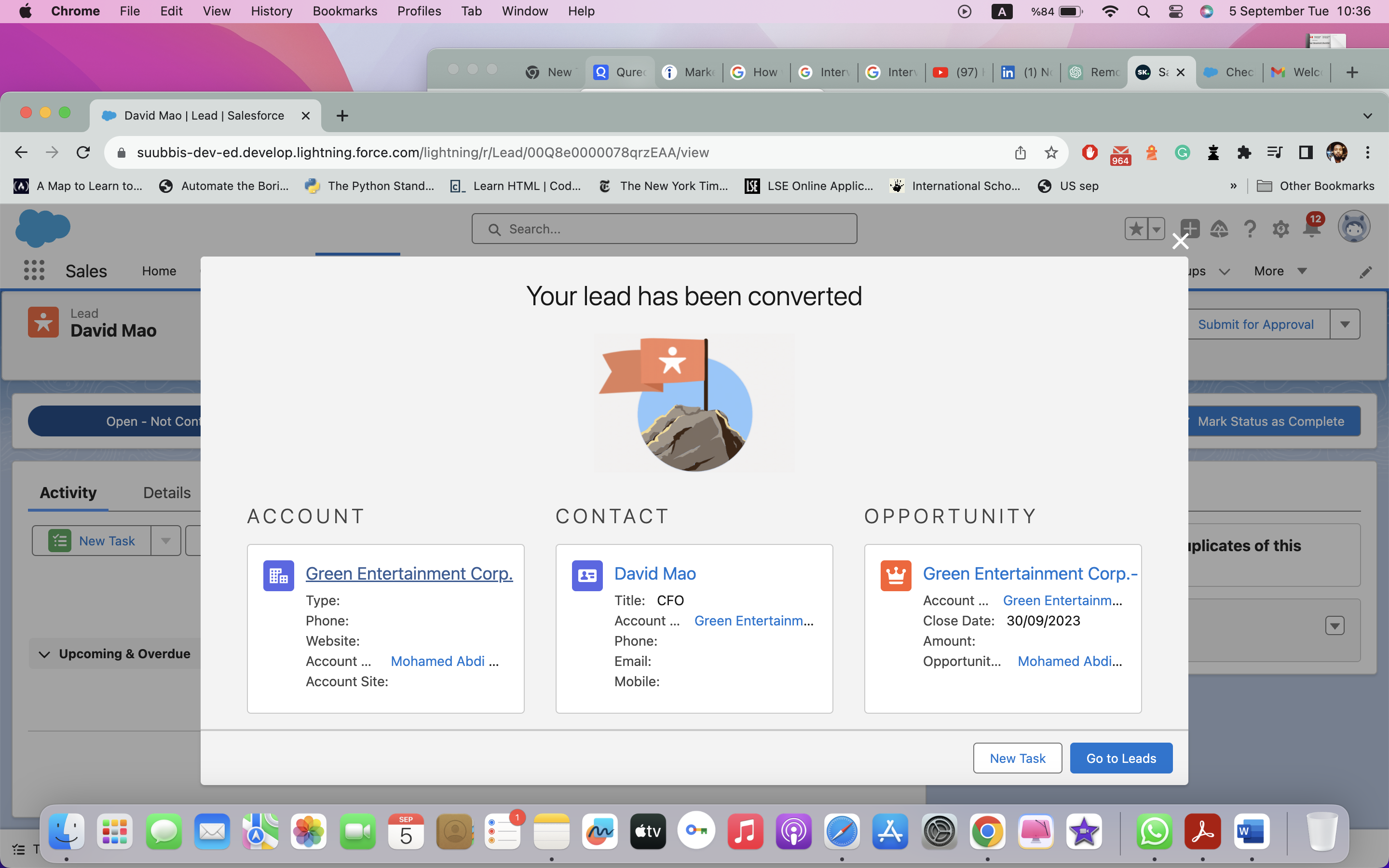Open the Extensions puzzle icon

coord(1244,152)
